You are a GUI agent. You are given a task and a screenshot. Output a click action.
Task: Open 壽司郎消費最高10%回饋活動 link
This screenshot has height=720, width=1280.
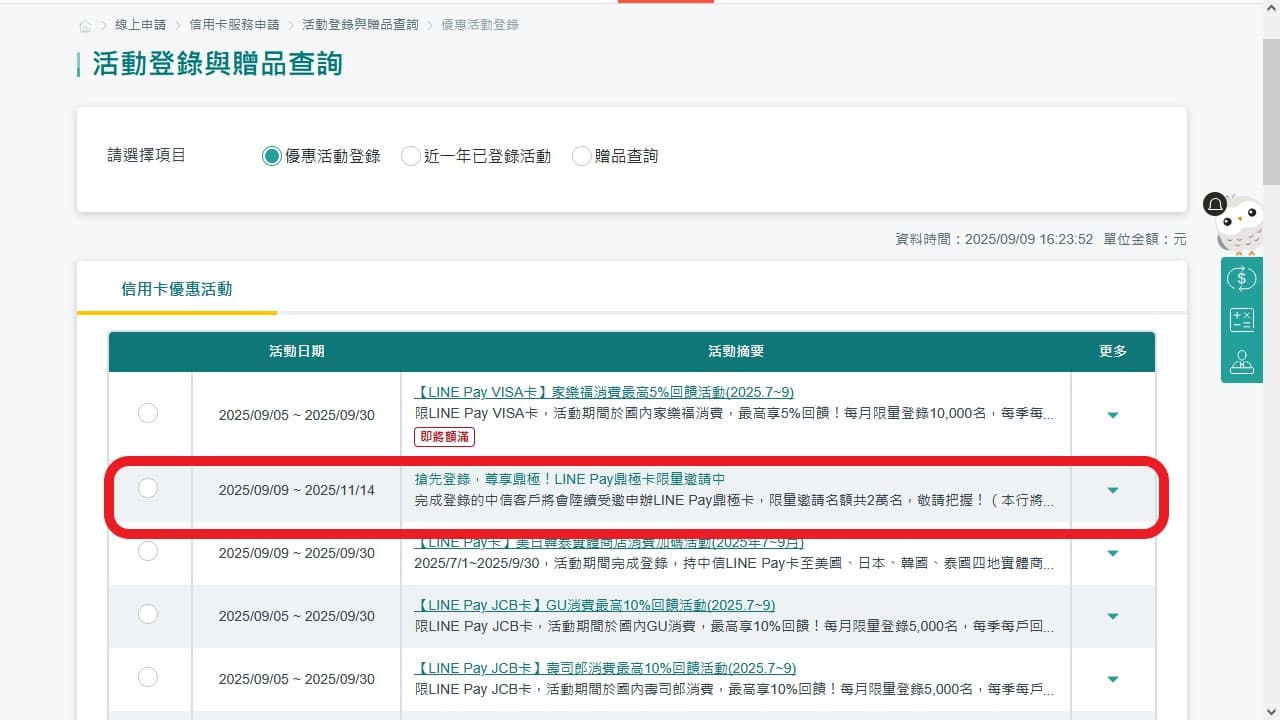pyautogui.click(x=605, y=668)
